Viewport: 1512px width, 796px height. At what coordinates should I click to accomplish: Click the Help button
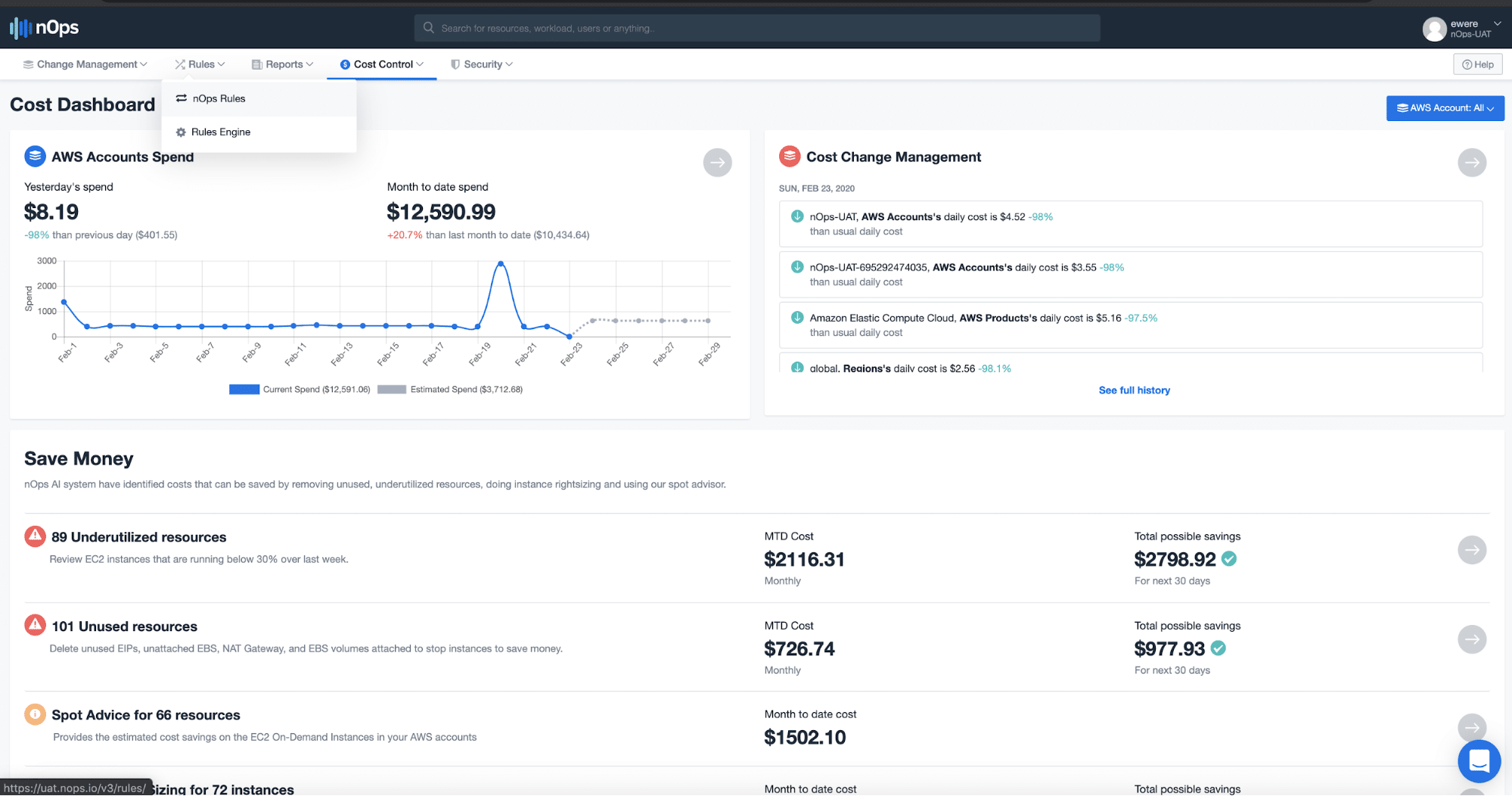coord(1477,64)
